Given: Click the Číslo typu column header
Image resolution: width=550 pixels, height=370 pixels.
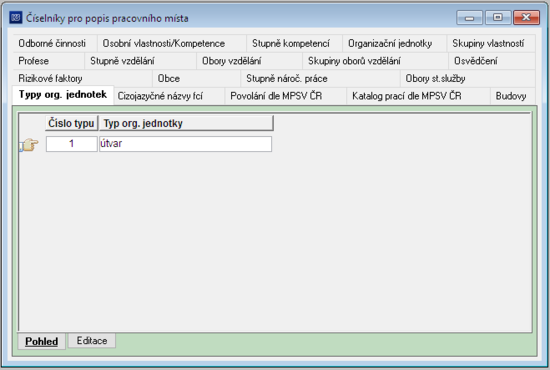Looking at the screenshot, I should click(72, 123).
